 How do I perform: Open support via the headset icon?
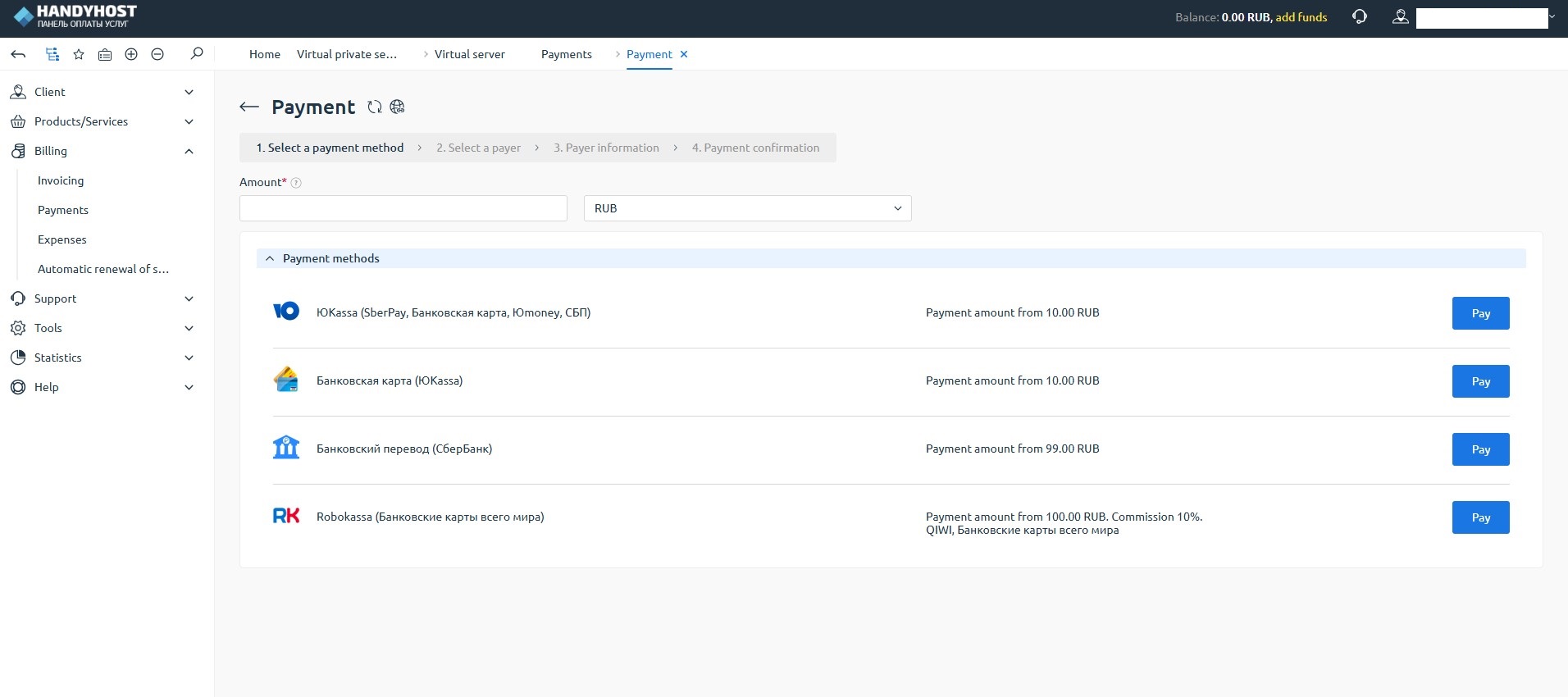pos(1360,17)
